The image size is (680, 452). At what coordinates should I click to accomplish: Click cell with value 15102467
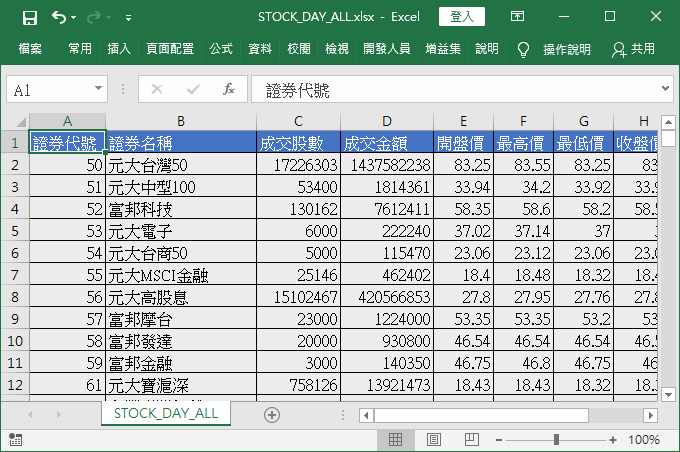[x=298, y=297]
